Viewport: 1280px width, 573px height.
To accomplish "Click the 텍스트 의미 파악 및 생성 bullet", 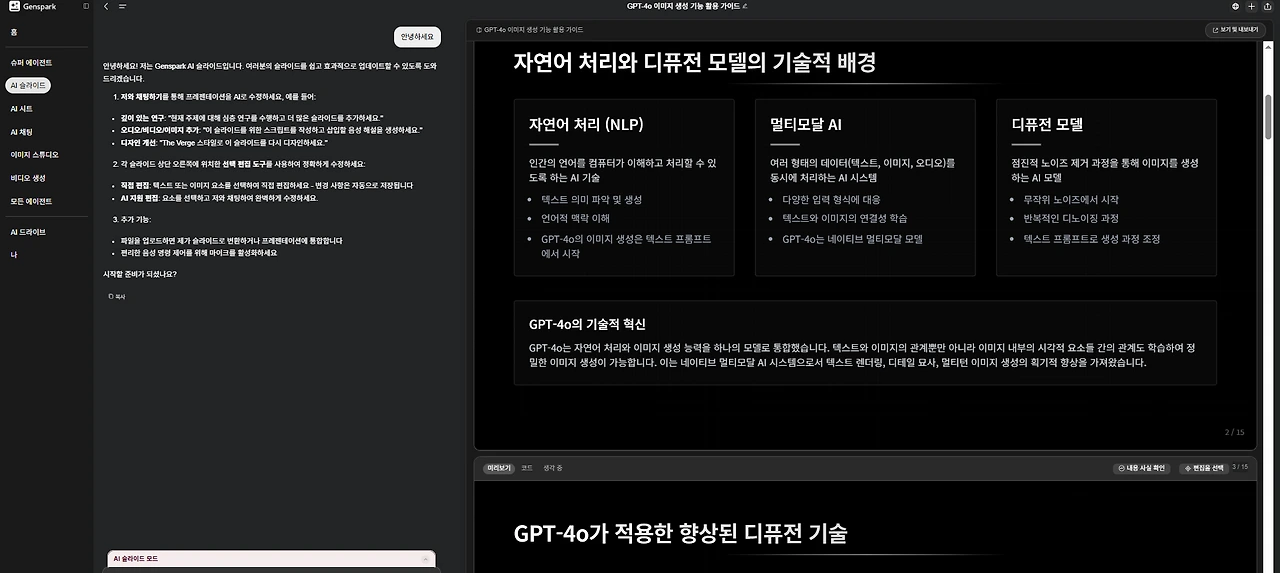I will [591, 199].
